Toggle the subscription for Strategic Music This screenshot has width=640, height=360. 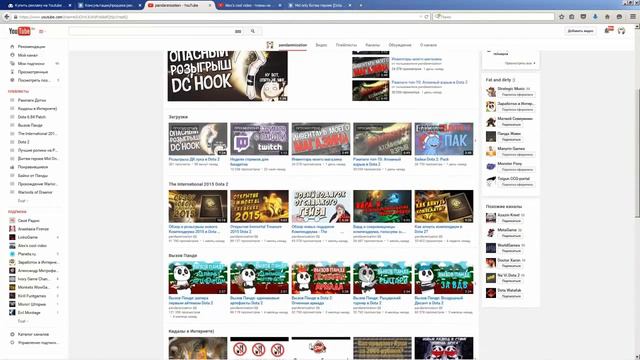click(517, 95)
